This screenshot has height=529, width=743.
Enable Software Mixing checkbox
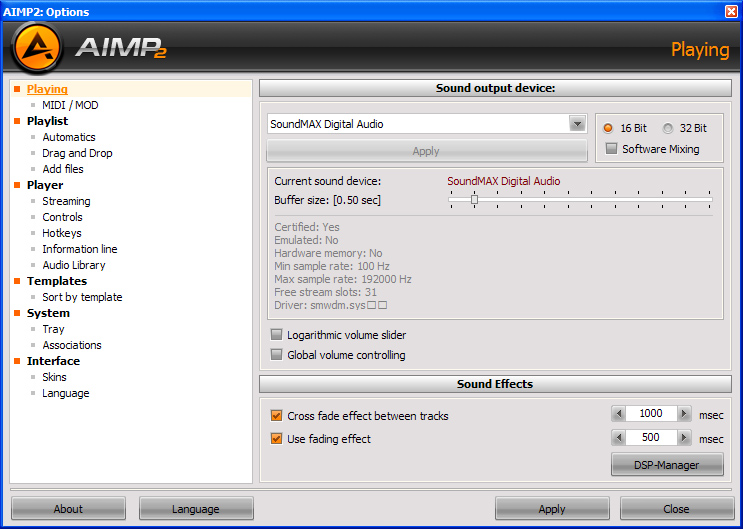tap(611, 149)
